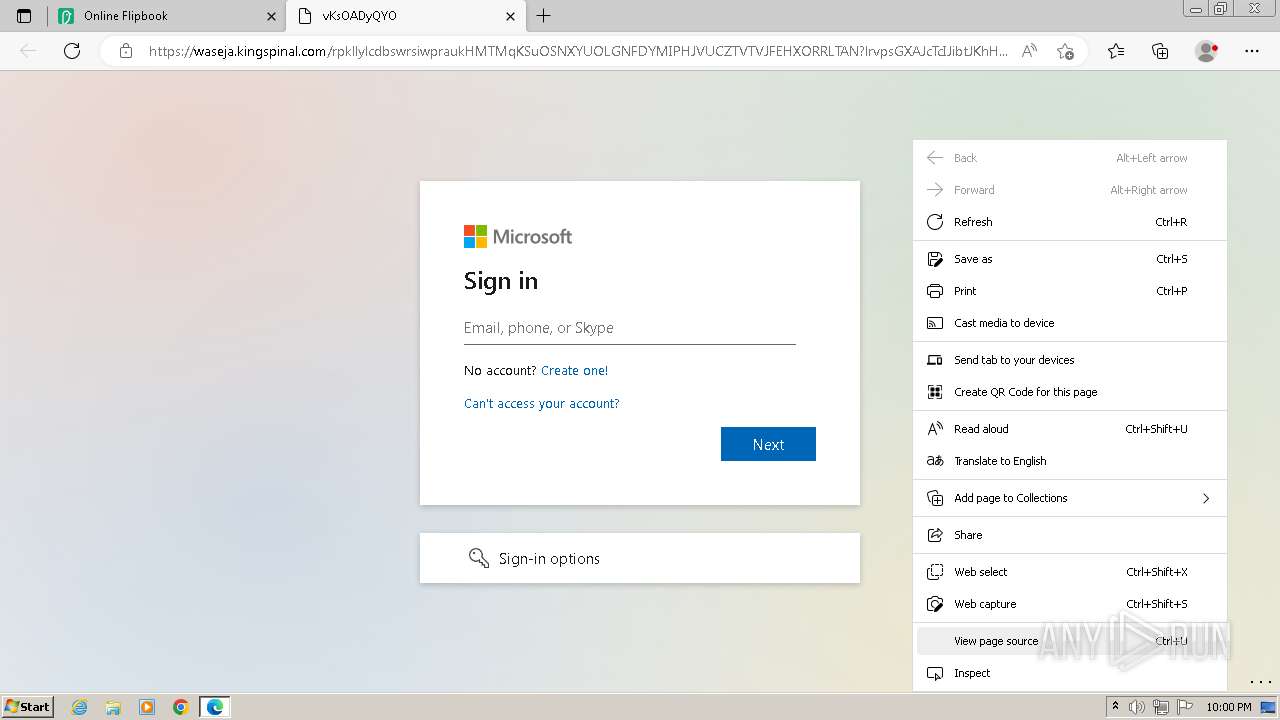Image resolution: width=1280 pixels, height=720 pixels.
Task: Reload the page with refresh icon
Action: pos(72,51)
